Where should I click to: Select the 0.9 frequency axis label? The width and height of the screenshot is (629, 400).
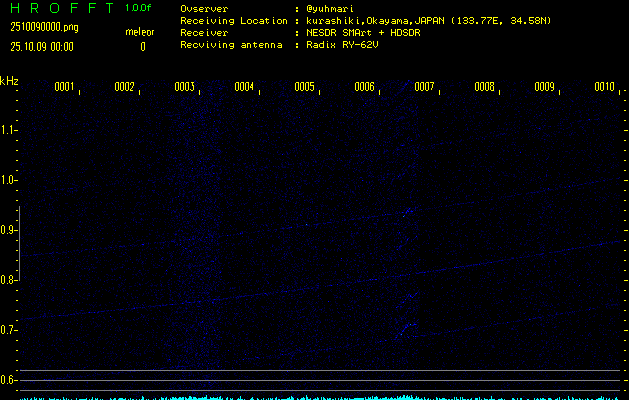[x=9, y=230]
